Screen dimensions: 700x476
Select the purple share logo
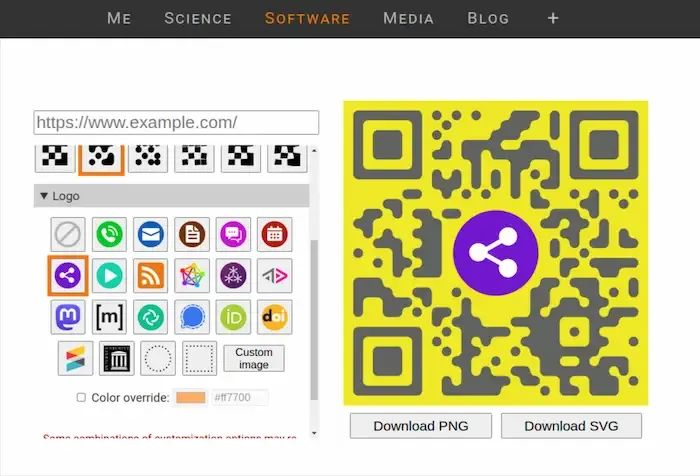(68, 276)
